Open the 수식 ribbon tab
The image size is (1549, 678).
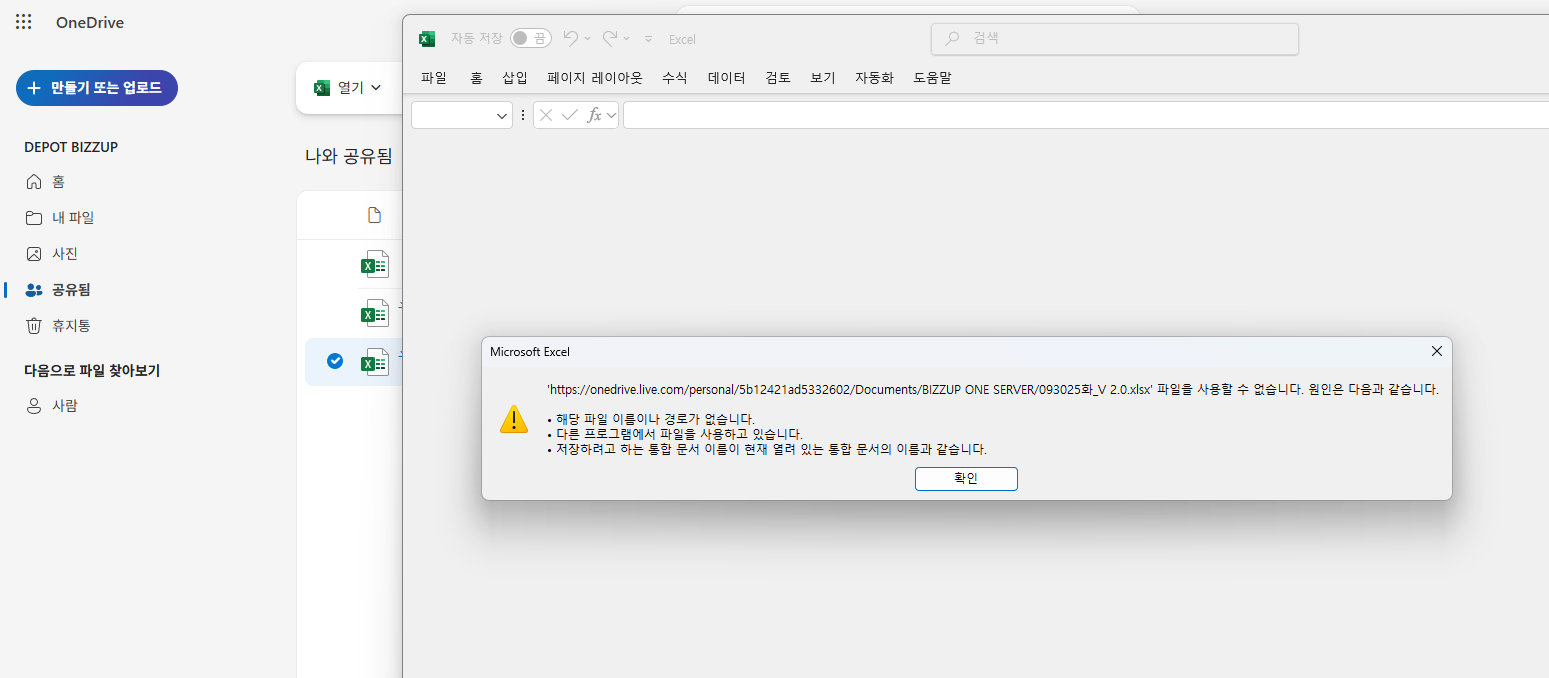point(675,77)
